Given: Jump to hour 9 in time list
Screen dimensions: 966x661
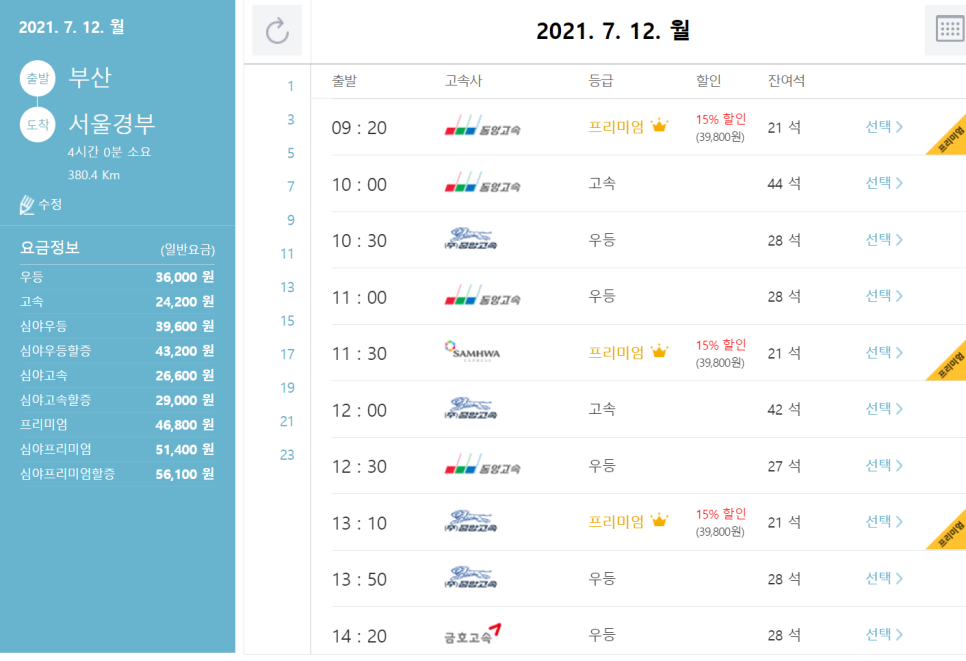Looking at the screenshot, I should point(290,220).
